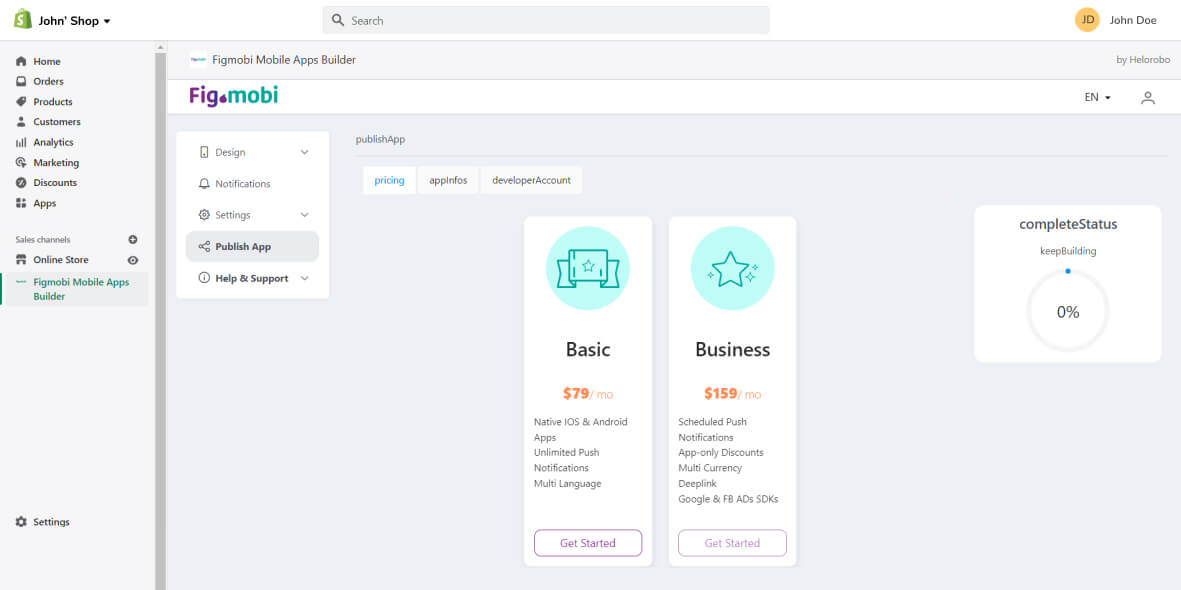Click the 0% completion progress circle

pyautogui.click(x=1067, y=312)
